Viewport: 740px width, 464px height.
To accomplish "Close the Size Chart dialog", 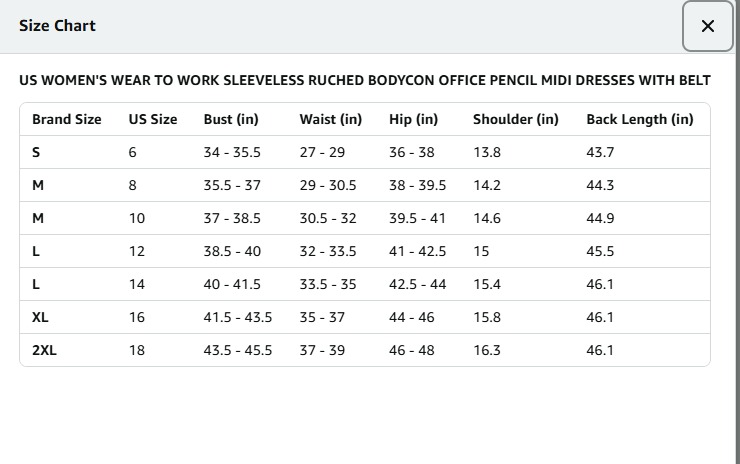I will coord(707,26).
